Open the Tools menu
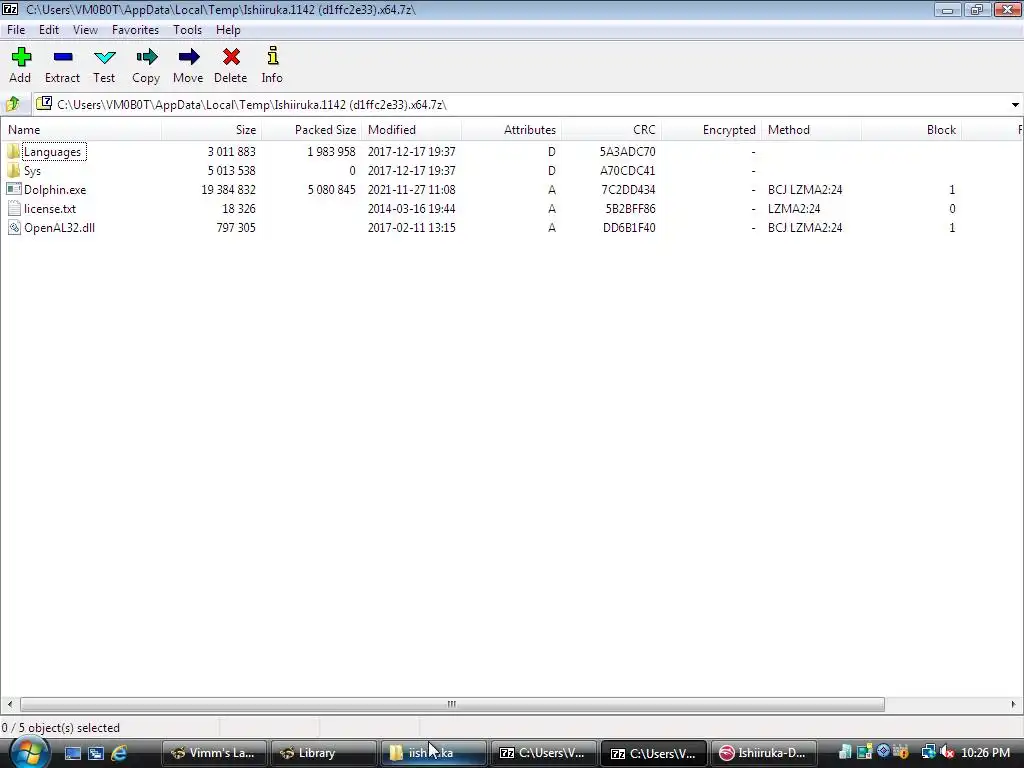The image size is (1024, 768). pos(187,29)
